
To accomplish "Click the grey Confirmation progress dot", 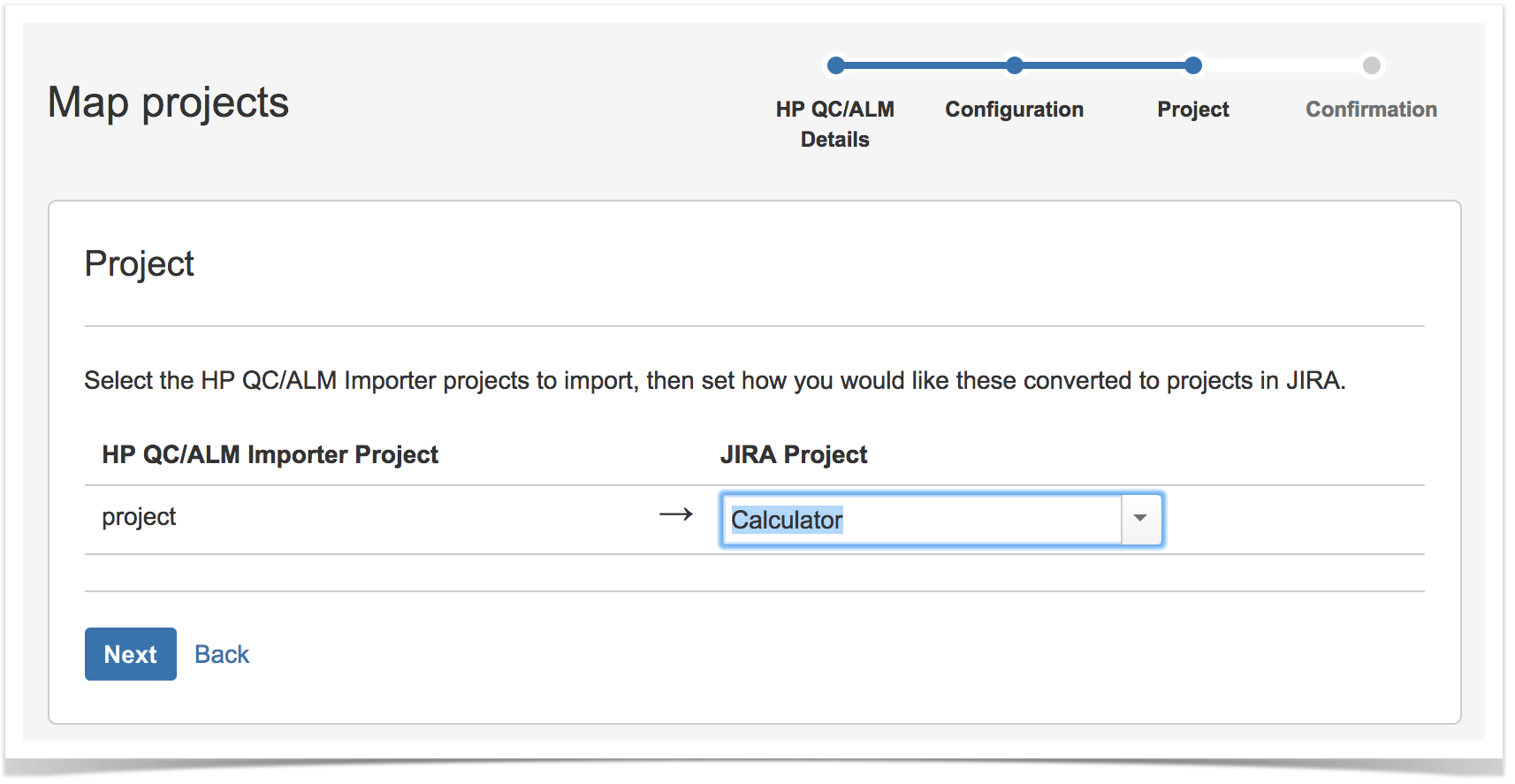I will 1372,65.
